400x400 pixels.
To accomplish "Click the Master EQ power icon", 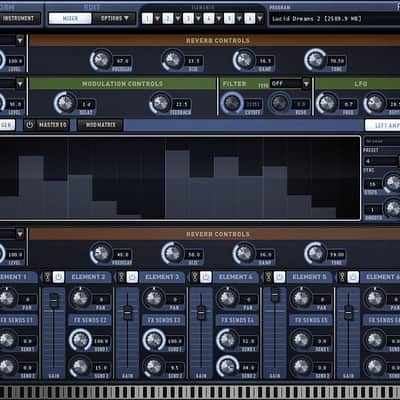I will 30,125.
